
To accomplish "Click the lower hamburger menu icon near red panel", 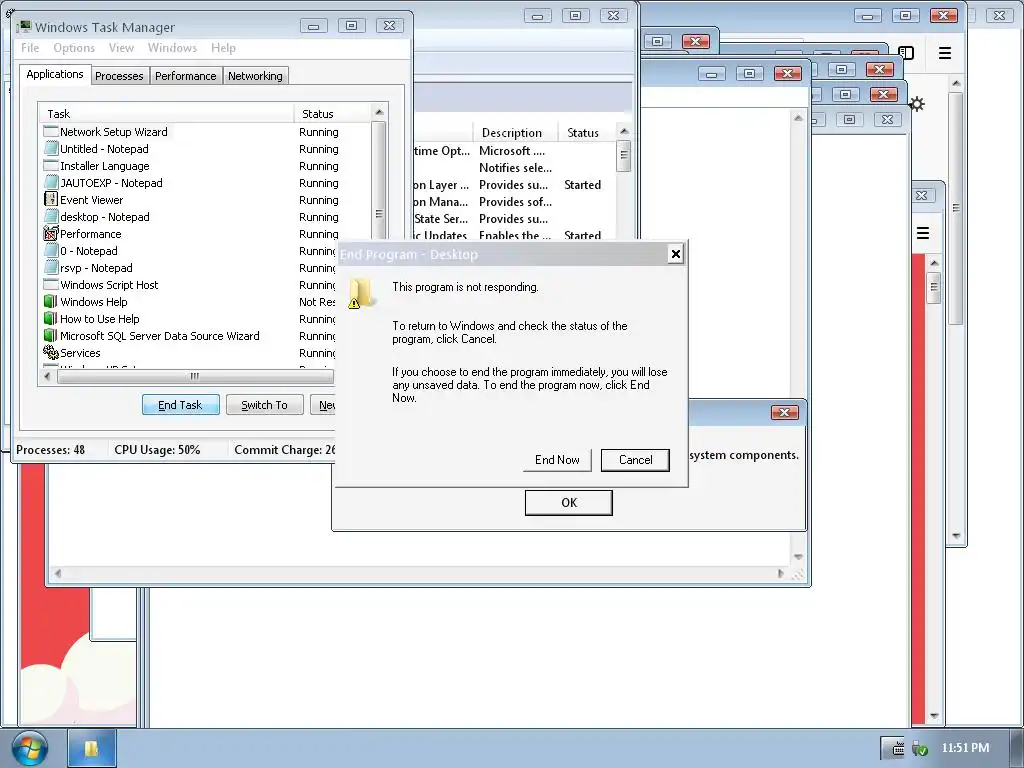I will [x=923, y=233].
